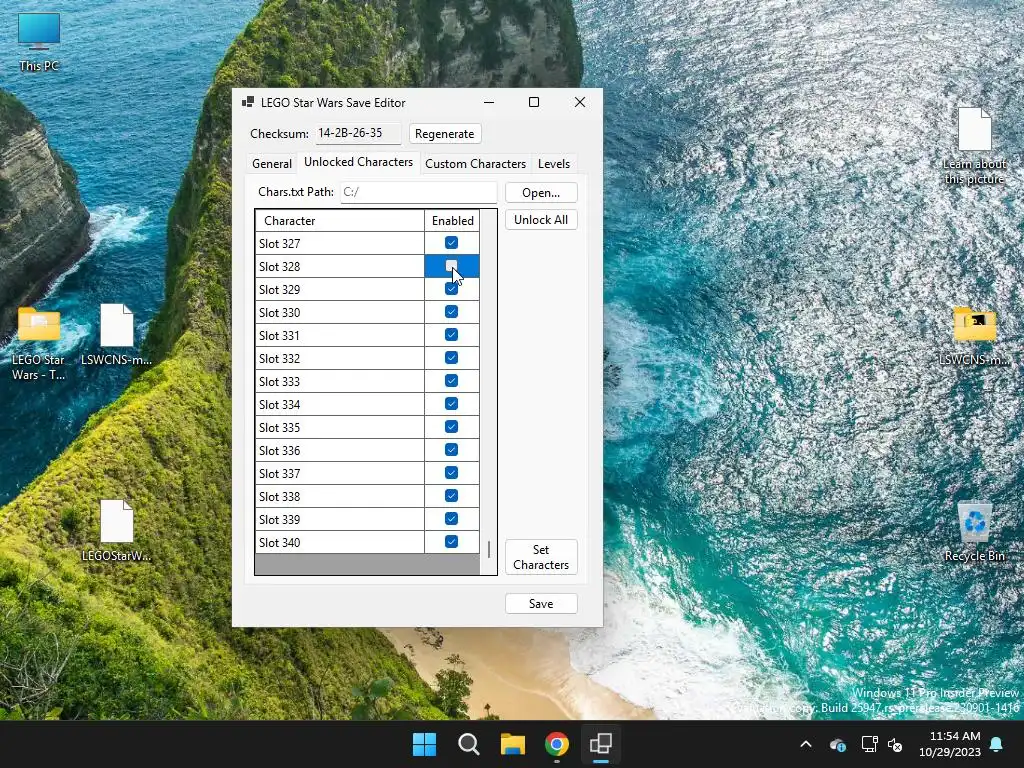The image size is (1024, 768).
Task: Click the Character column header
Action: [340, 221]
